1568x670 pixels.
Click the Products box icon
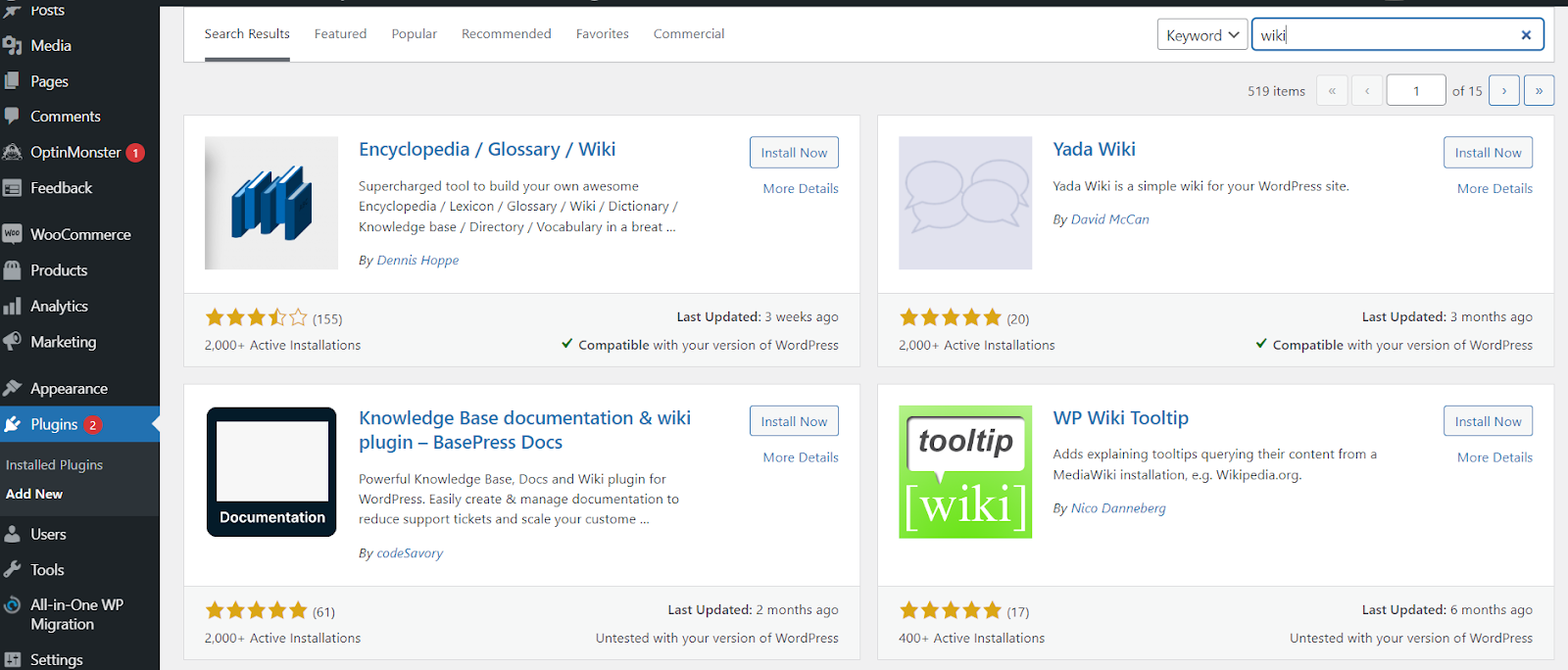tap(12, 270)
